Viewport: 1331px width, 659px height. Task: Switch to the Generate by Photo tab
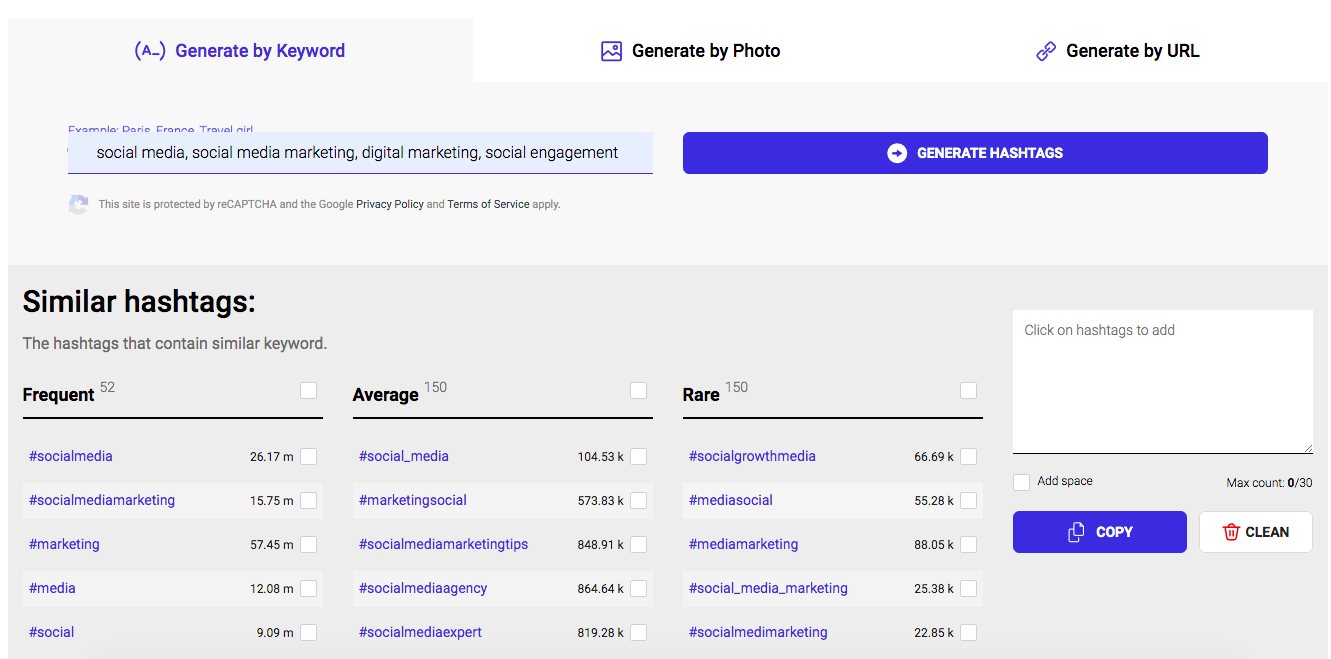tap(705, 51)
